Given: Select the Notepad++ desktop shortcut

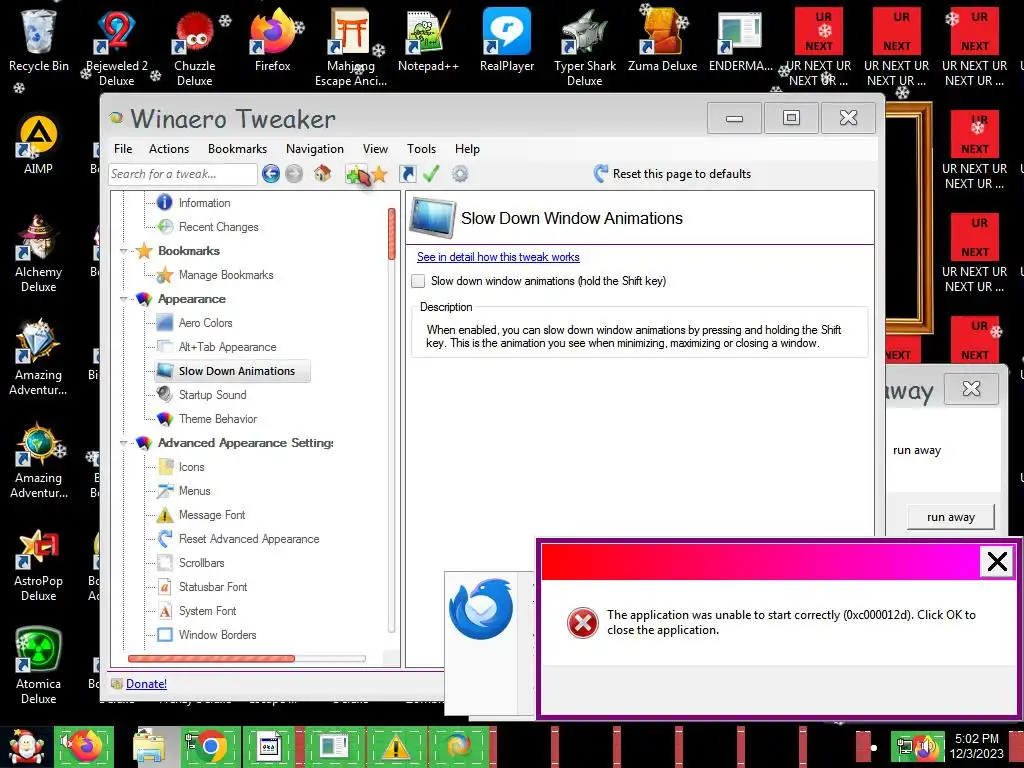Looking at the screenshot, I should [x=428, y=41].
